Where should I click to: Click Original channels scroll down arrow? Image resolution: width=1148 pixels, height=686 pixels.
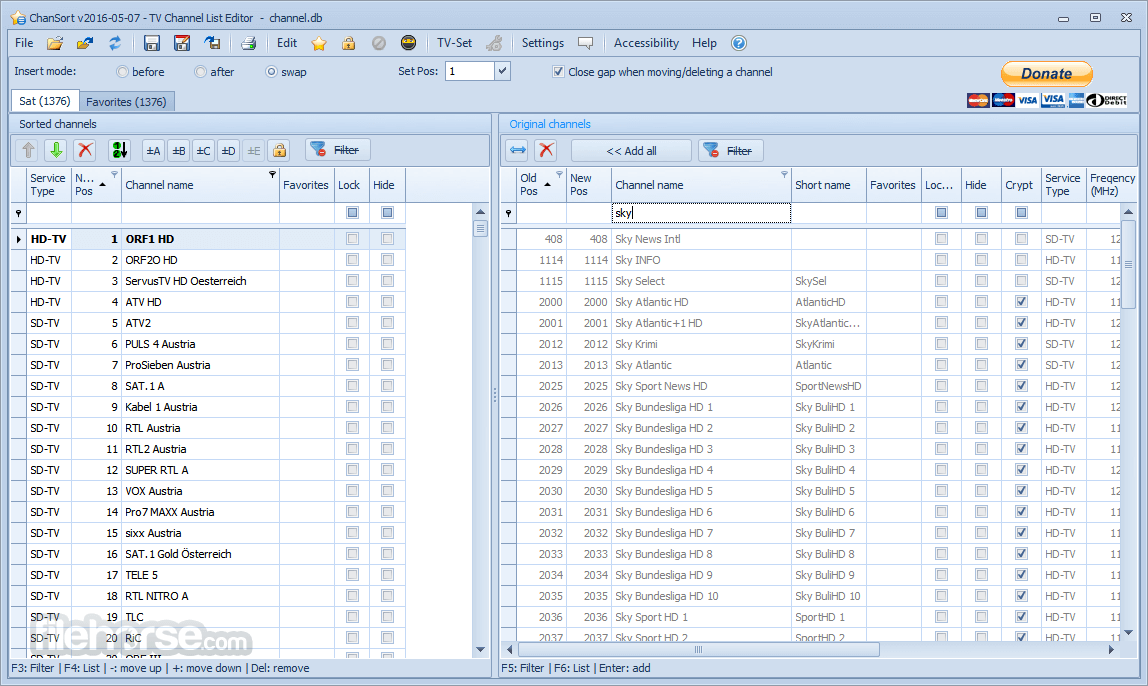(1128, 633)
